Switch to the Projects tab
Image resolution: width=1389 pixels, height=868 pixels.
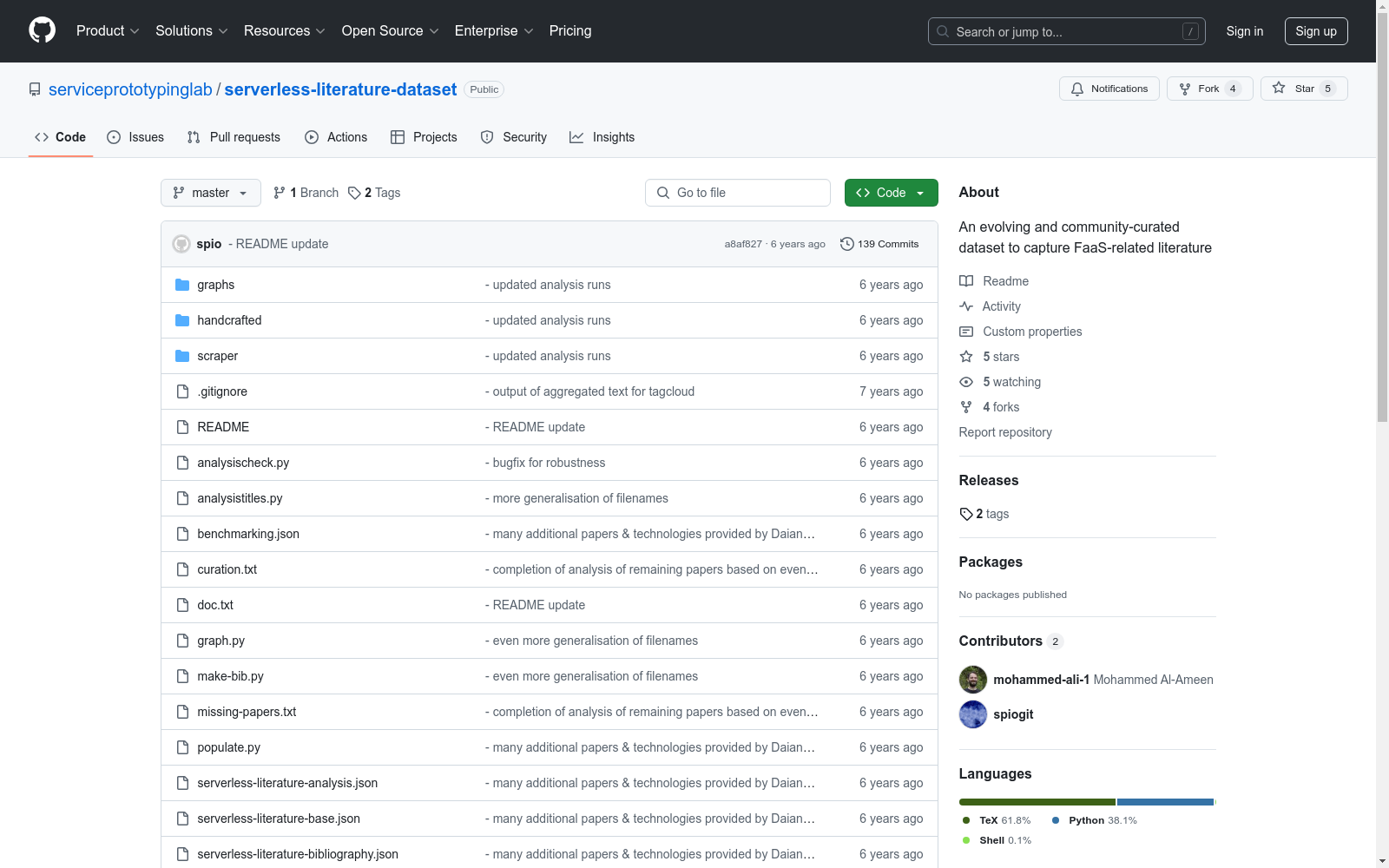point(424,137)
